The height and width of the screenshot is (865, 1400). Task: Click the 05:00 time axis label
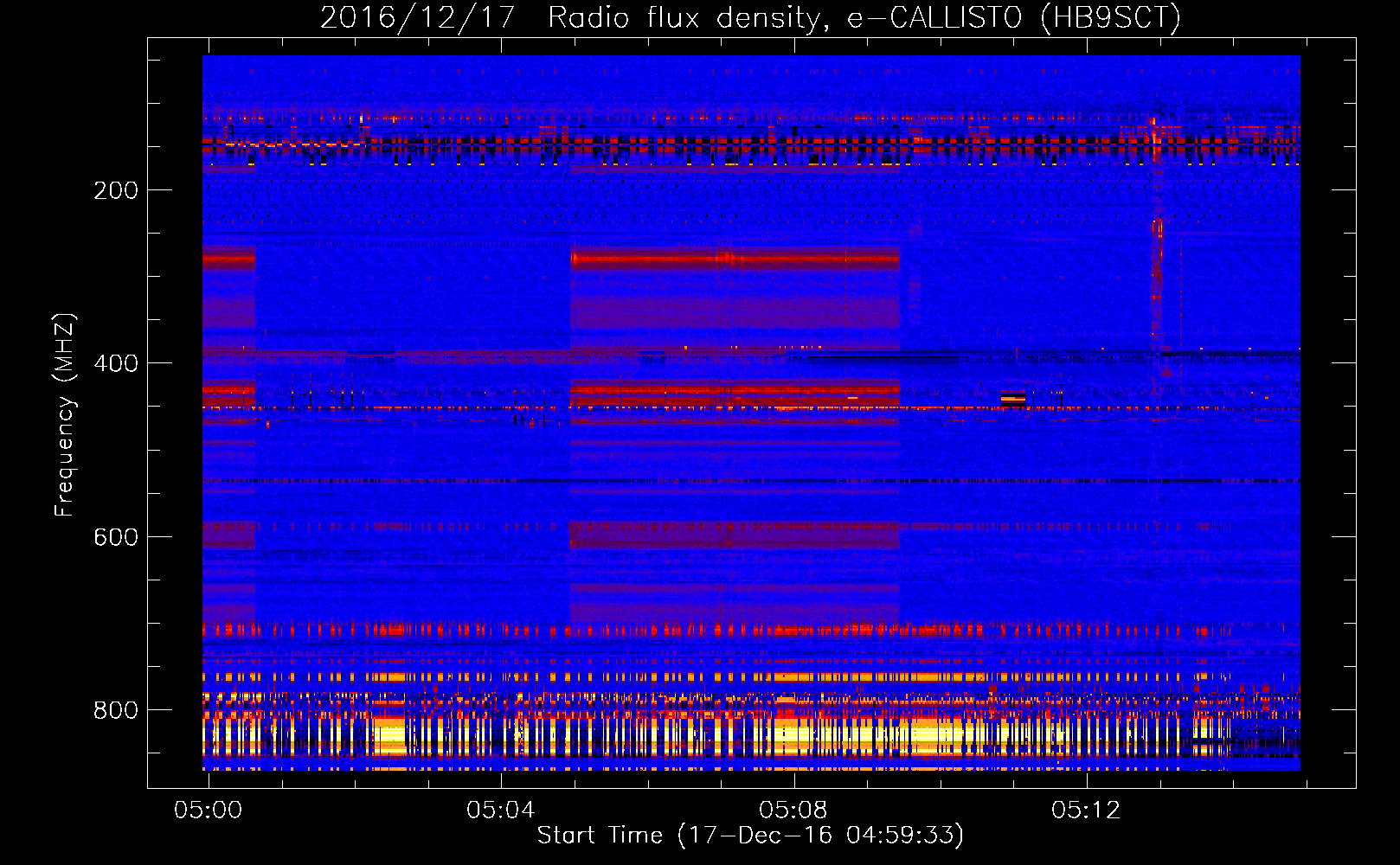pos(209,811)
